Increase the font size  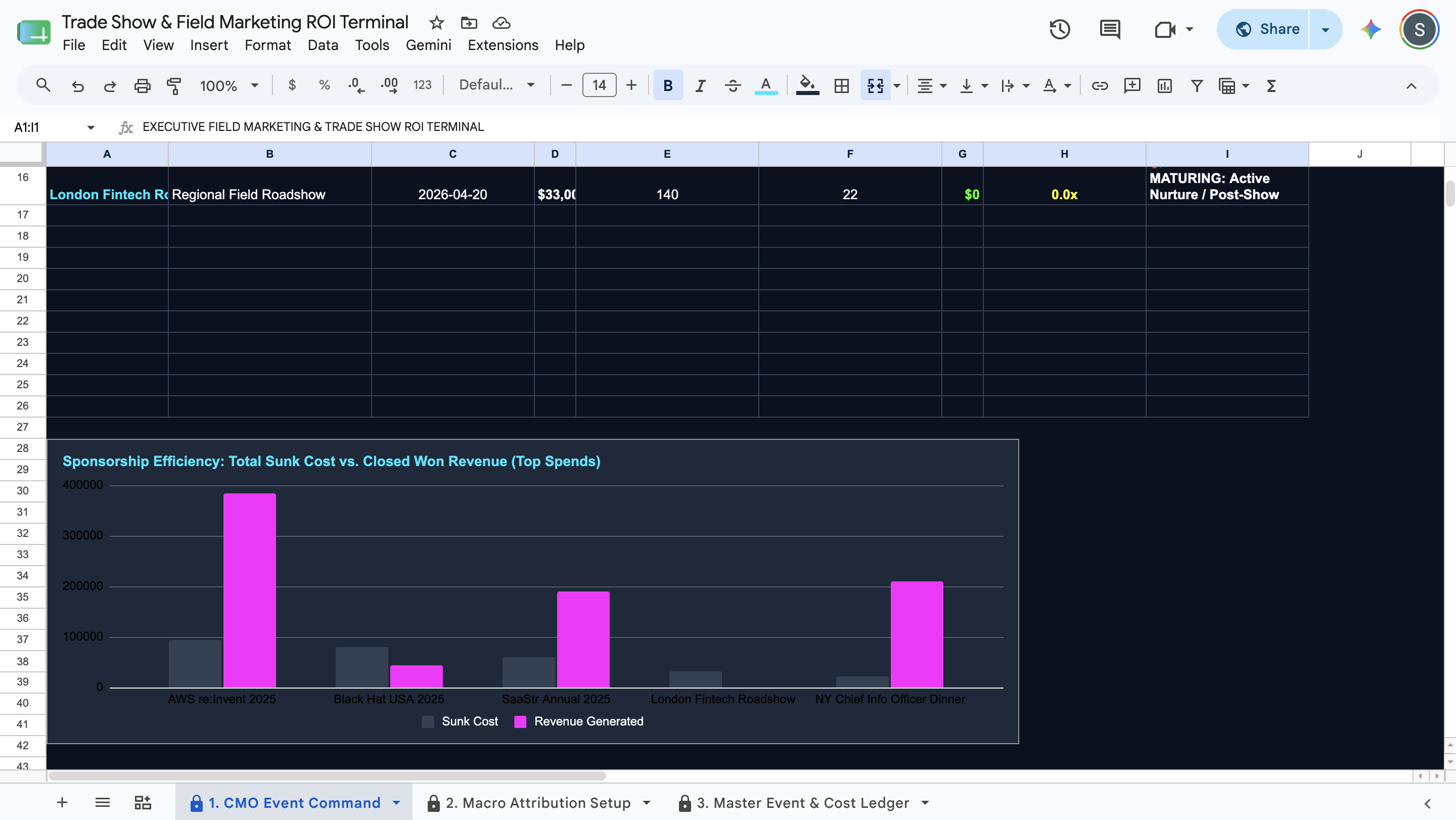tap(631, 85)
